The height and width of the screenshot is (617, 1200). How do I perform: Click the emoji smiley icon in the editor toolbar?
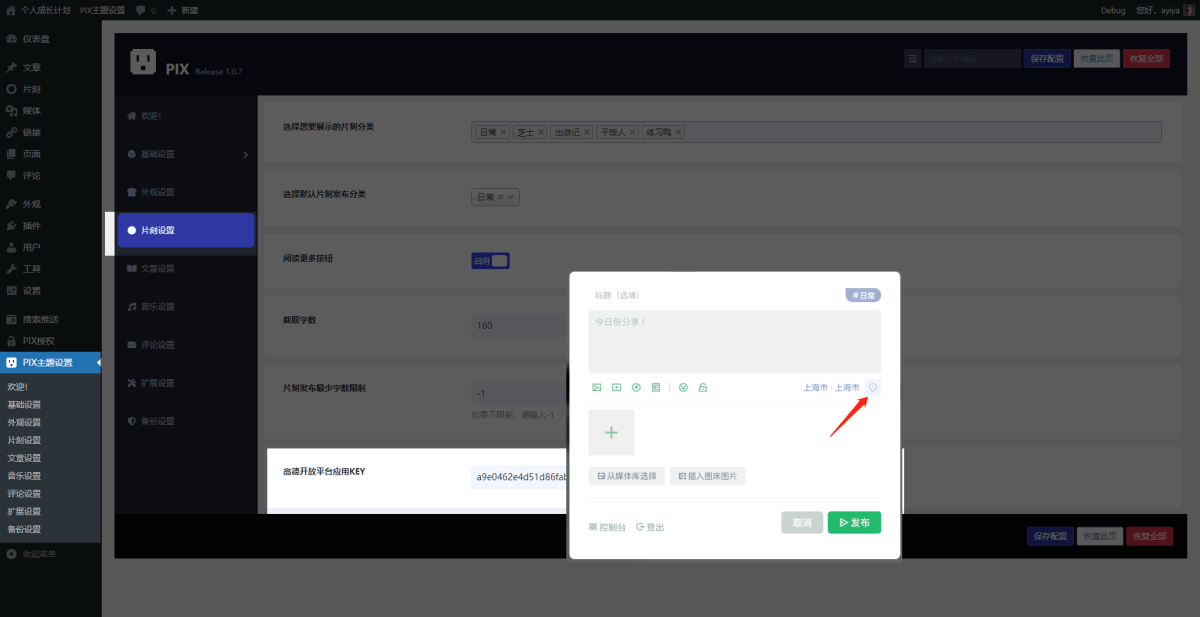[x=683, y=387]
